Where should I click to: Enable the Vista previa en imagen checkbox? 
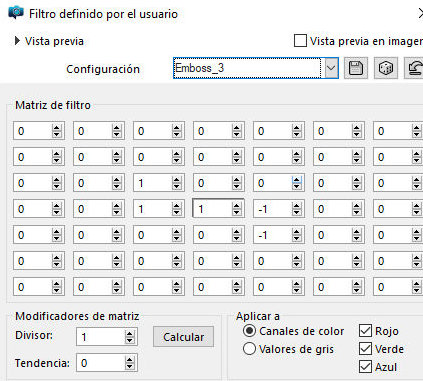(300, 41)
